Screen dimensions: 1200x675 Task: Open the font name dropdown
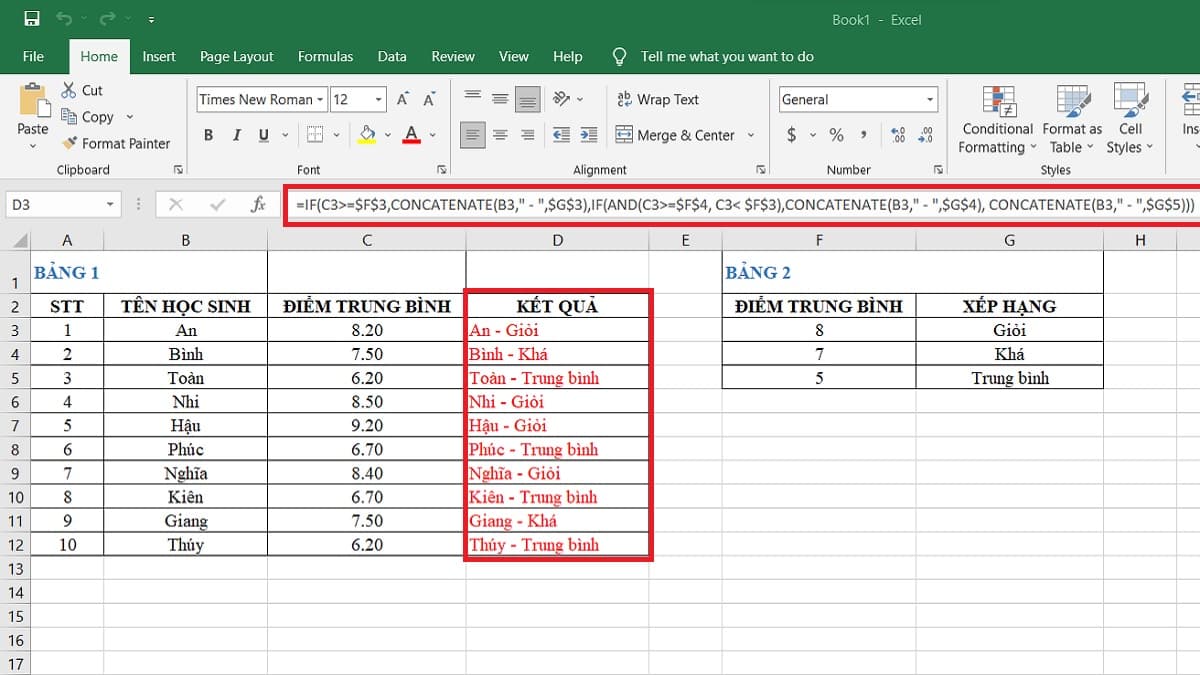pos(320,99)
